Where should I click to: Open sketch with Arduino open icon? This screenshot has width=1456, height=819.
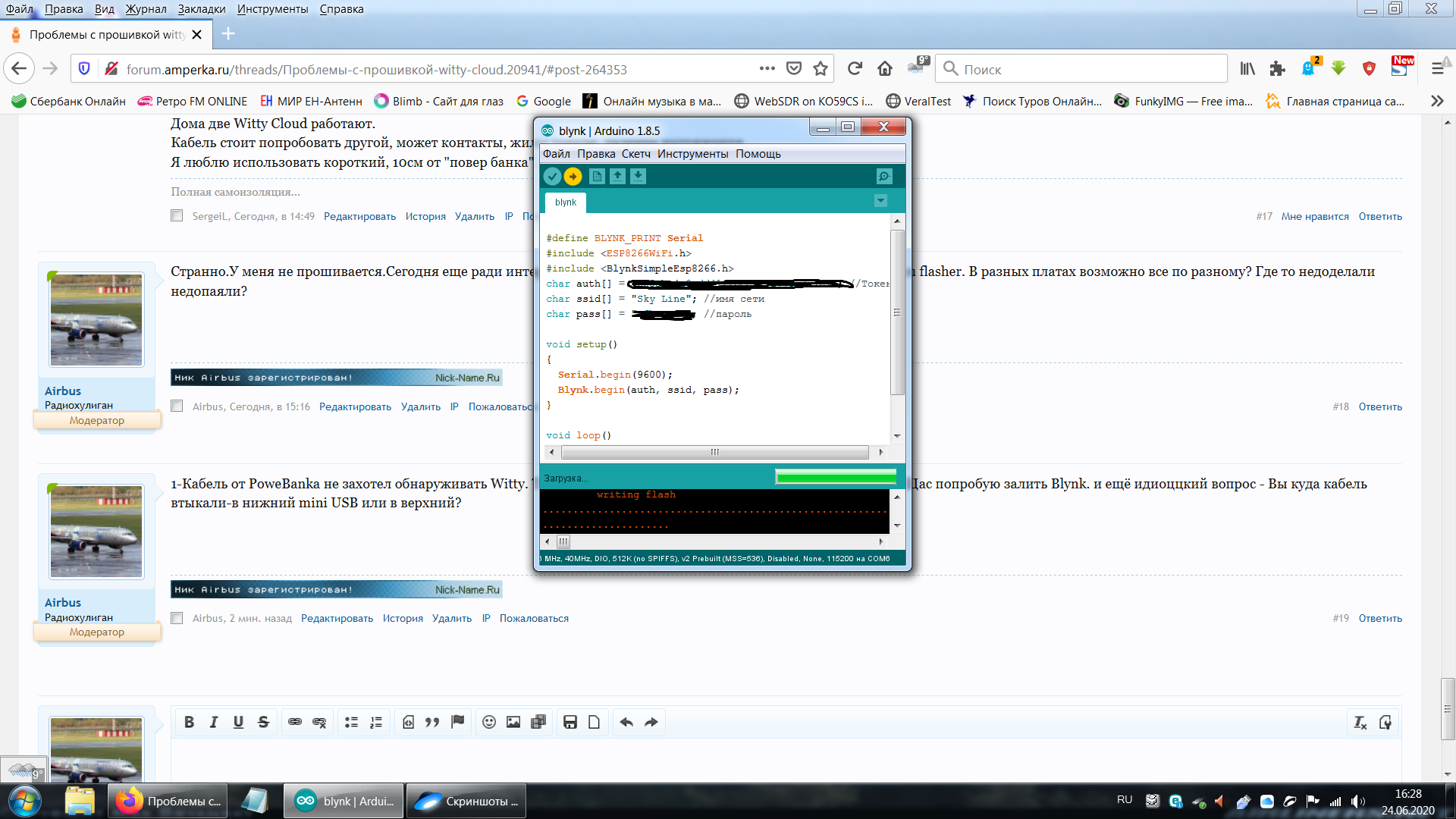coord(618,177)
